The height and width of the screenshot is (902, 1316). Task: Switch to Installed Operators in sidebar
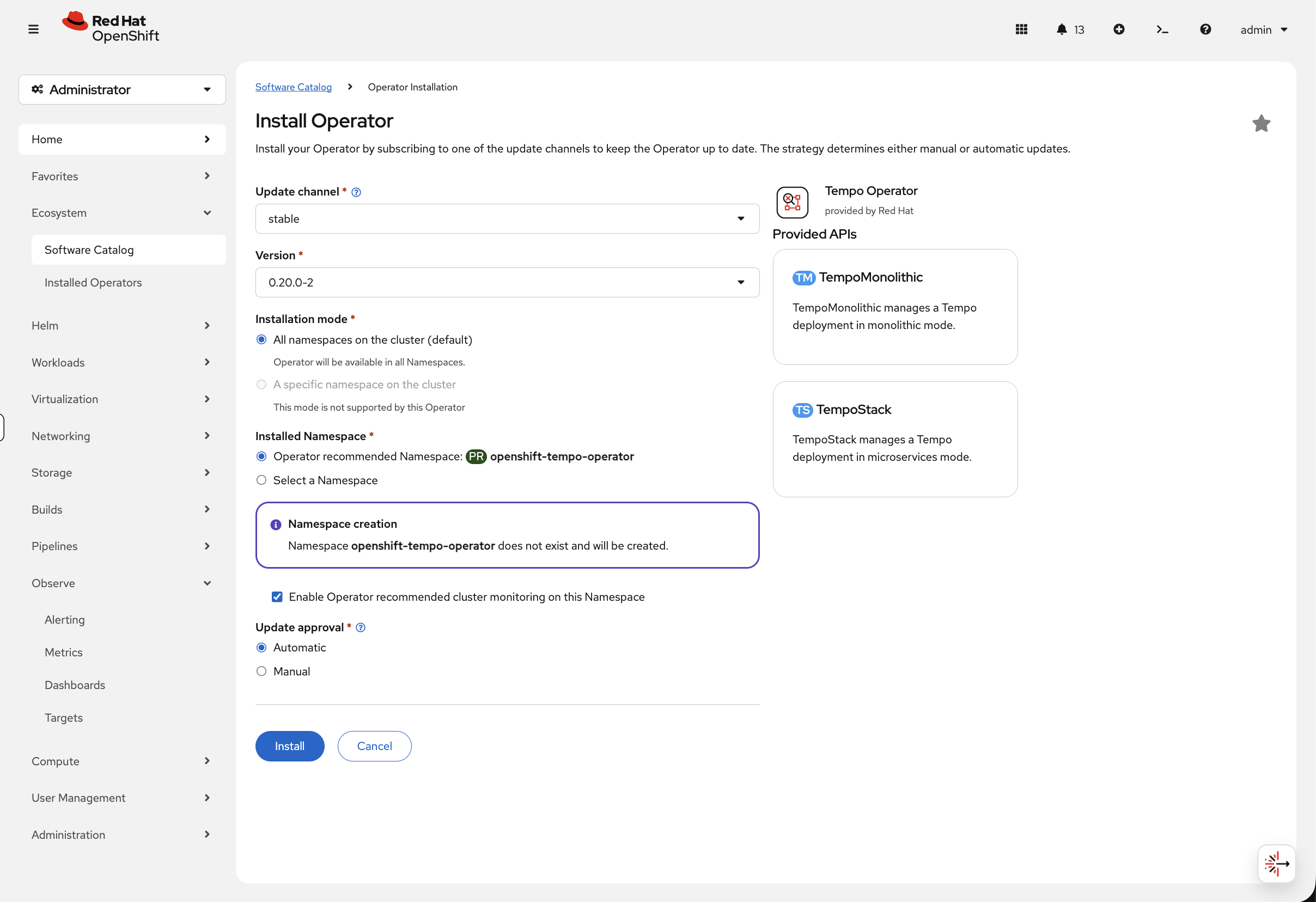pyautogui.click(x=93, y=282)
